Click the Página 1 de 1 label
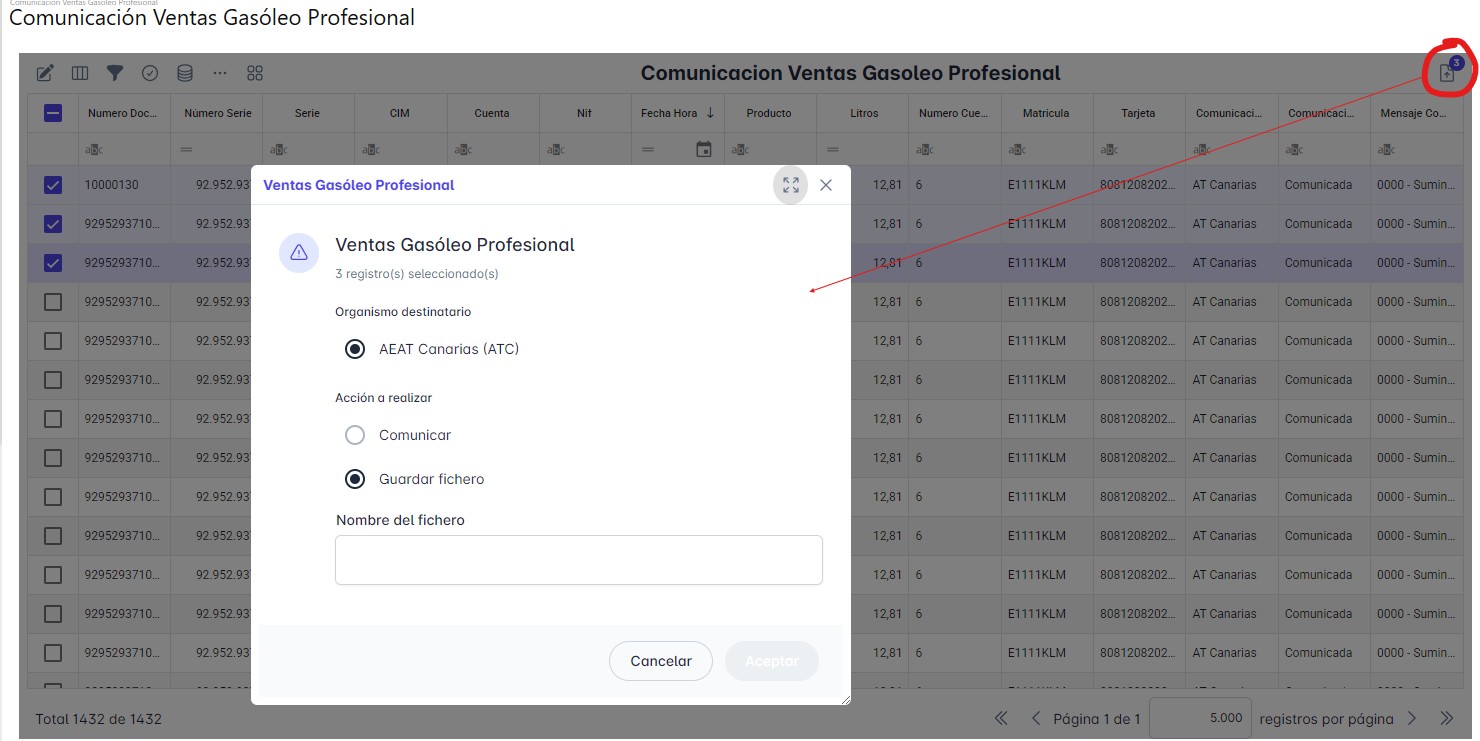 (1097, 719)
